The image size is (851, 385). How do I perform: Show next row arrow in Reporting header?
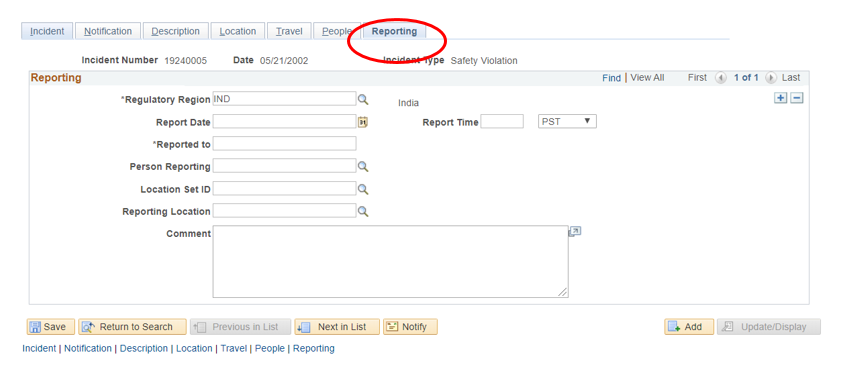(771, 78)
